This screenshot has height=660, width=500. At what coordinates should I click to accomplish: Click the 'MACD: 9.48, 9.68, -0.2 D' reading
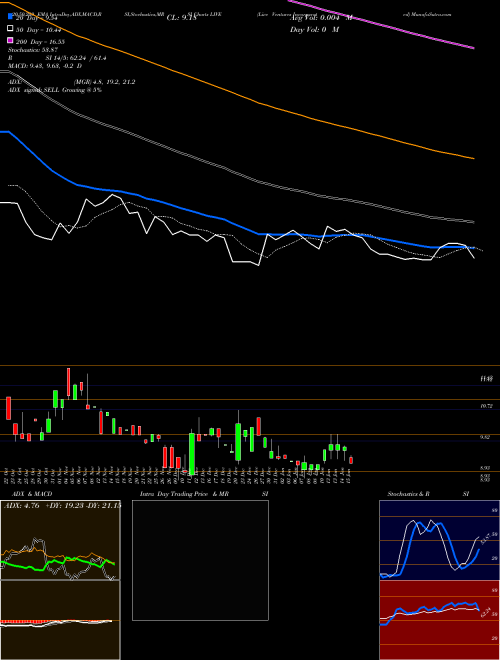[x=45, y=66]
